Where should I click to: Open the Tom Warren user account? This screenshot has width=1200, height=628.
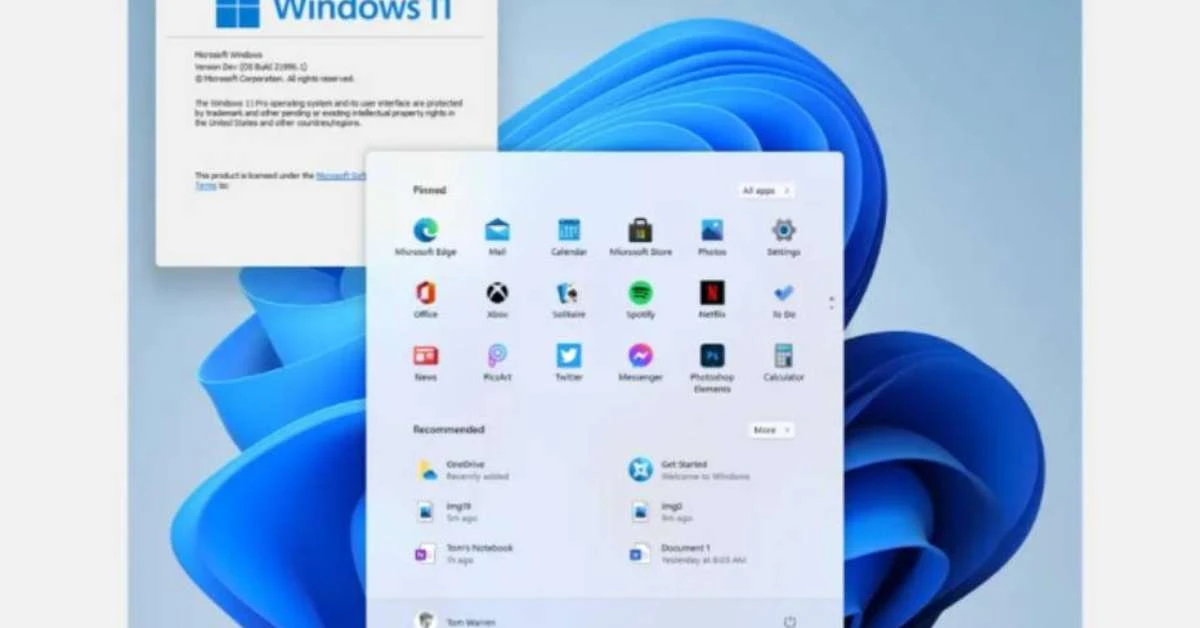tap(455, 621)
